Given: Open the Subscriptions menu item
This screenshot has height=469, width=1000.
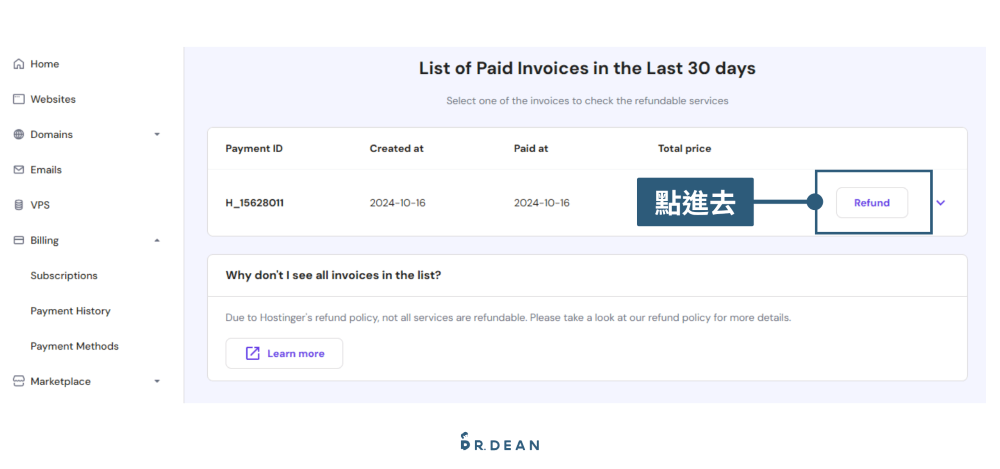Looking at the screenshot, I should click(64, 276).
